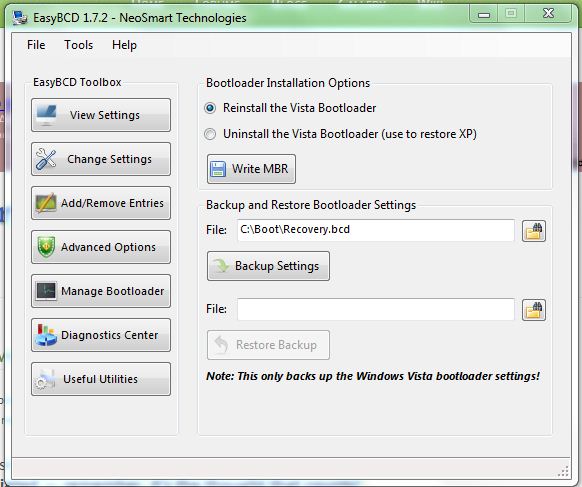The height and width of the screenshot is (487, 582).
Task: Select the Advanced Options shield icon
Action: tap(46, 247)
